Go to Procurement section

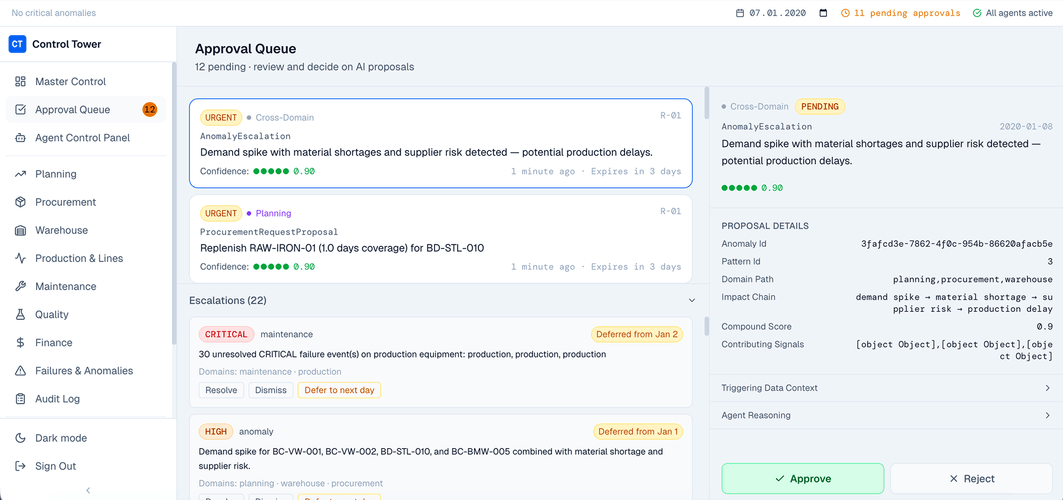point(85,202)
